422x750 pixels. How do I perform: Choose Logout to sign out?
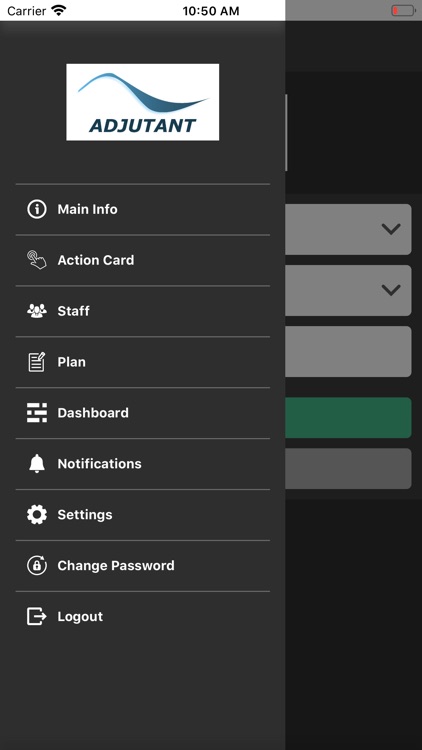click(143, 617)
